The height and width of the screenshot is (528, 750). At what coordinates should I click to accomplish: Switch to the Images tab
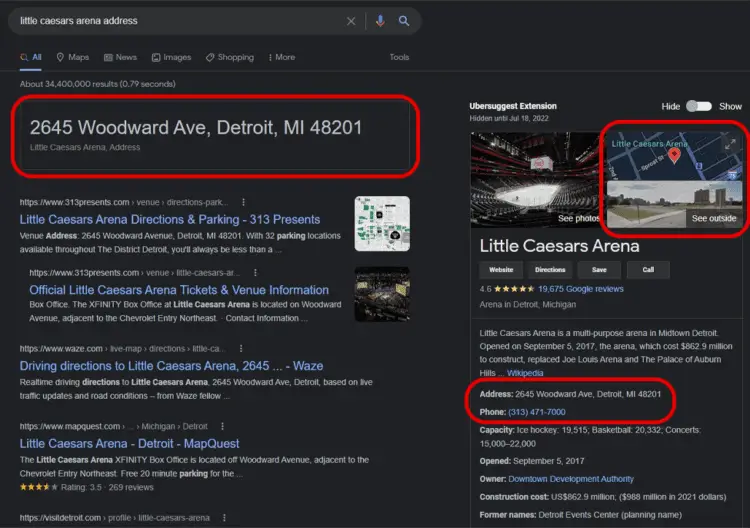pos(171,57)
